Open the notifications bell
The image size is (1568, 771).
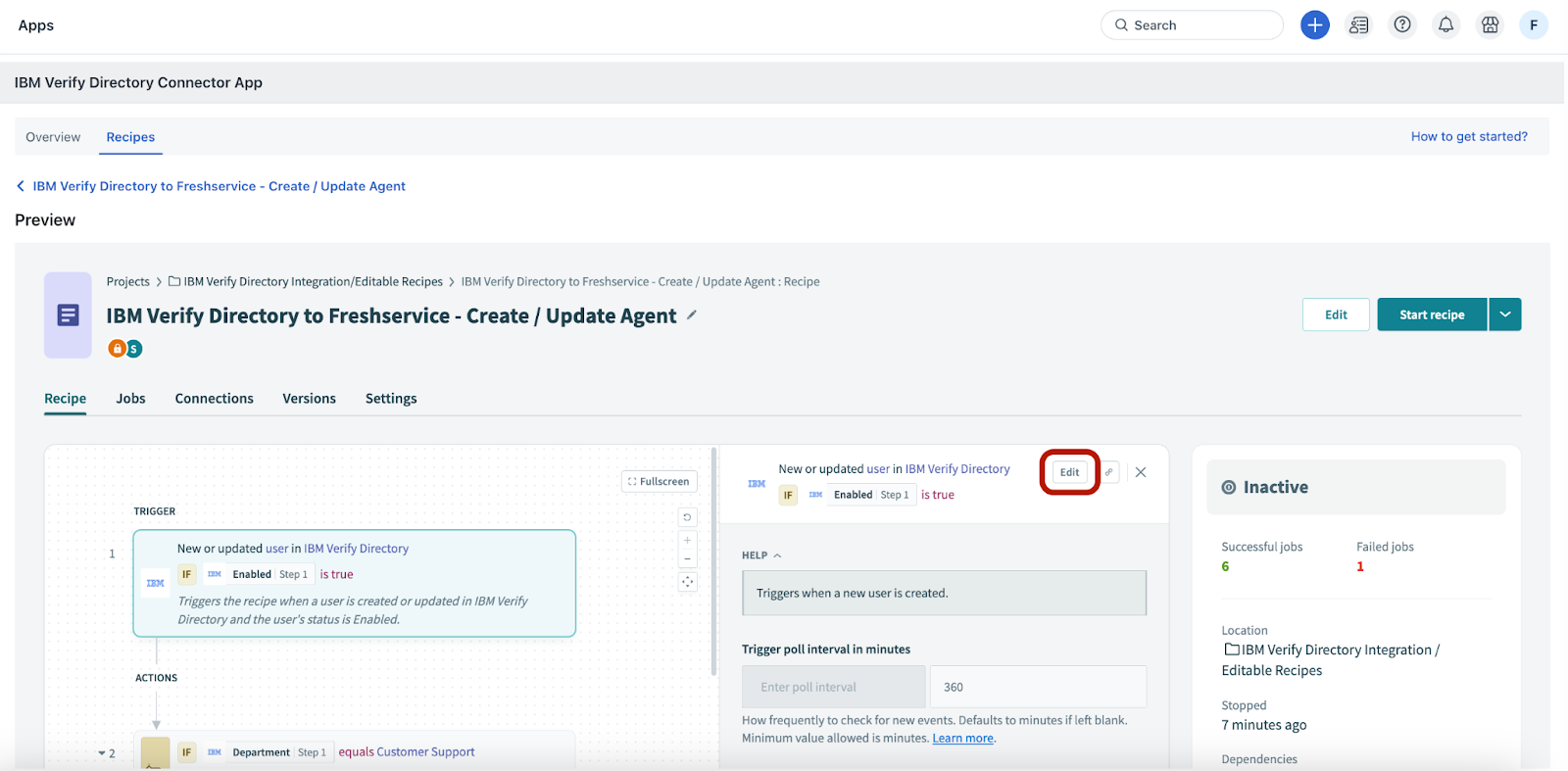tap(1445, 25)
